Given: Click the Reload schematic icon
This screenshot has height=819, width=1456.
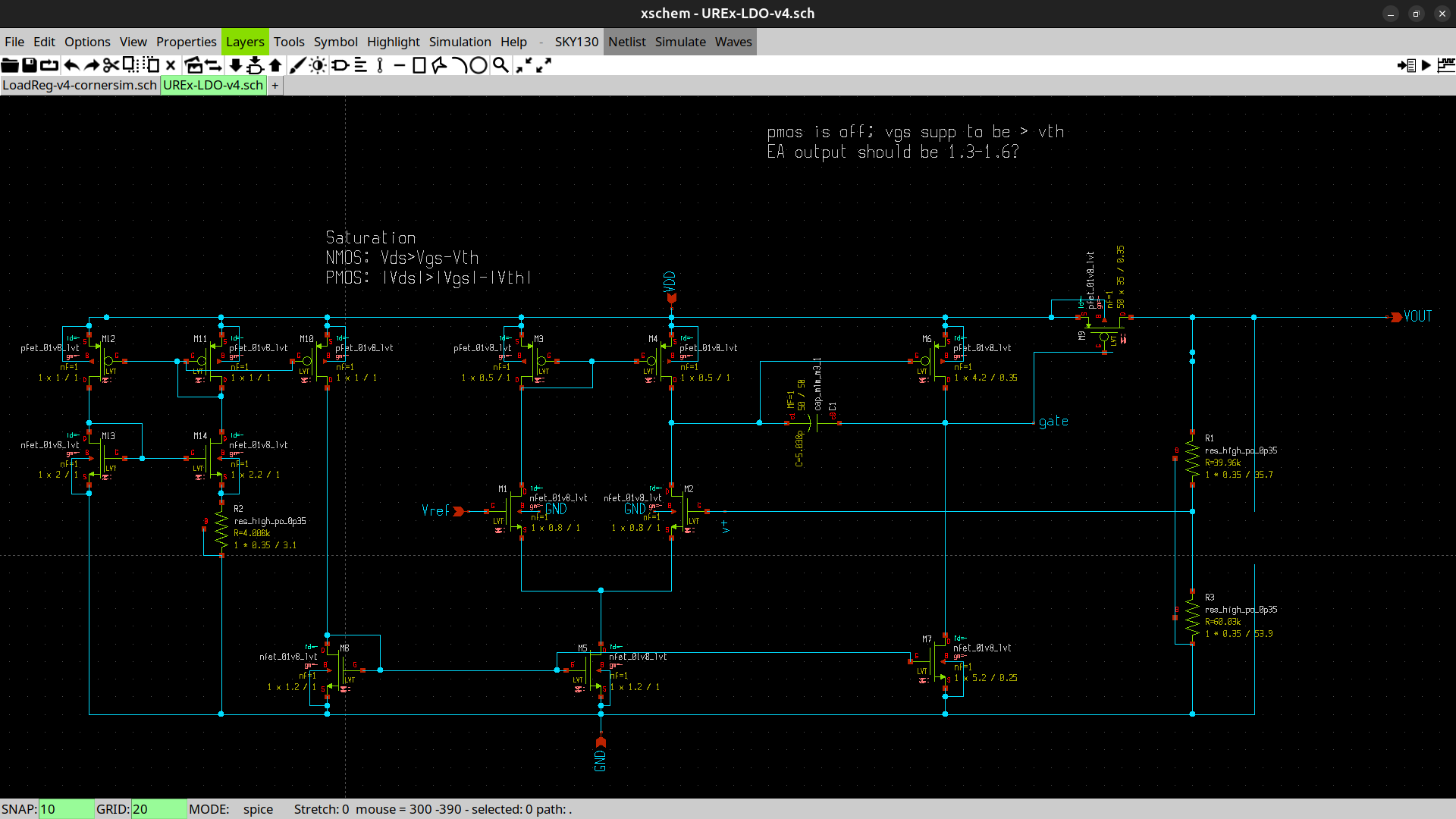Looking at the screenshot, I should point(49,65).
